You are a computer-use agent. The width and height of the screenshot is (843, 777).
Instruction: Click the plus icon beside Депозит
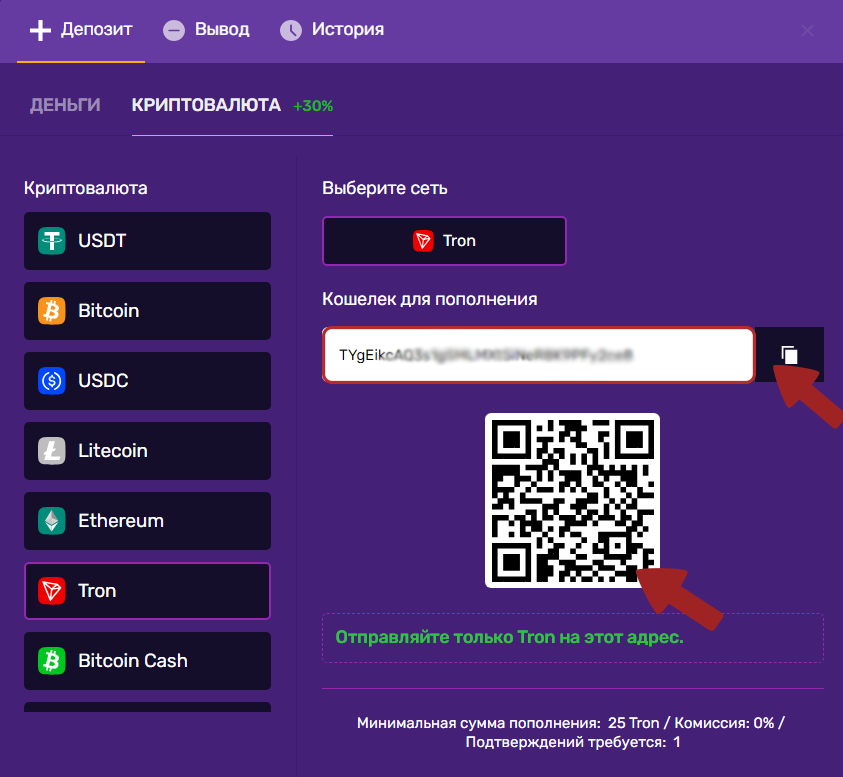click(40, 31)
